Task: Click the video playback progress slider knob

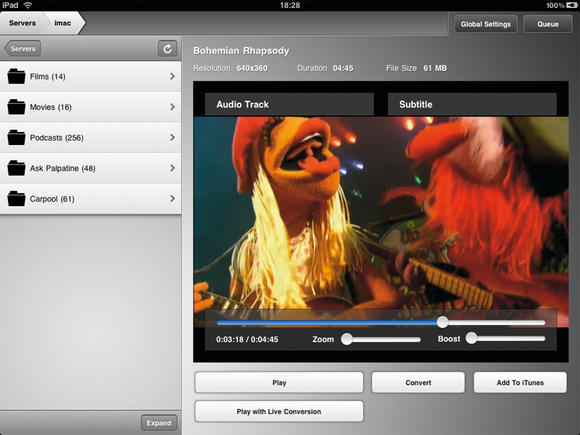Action: (442, 322)
